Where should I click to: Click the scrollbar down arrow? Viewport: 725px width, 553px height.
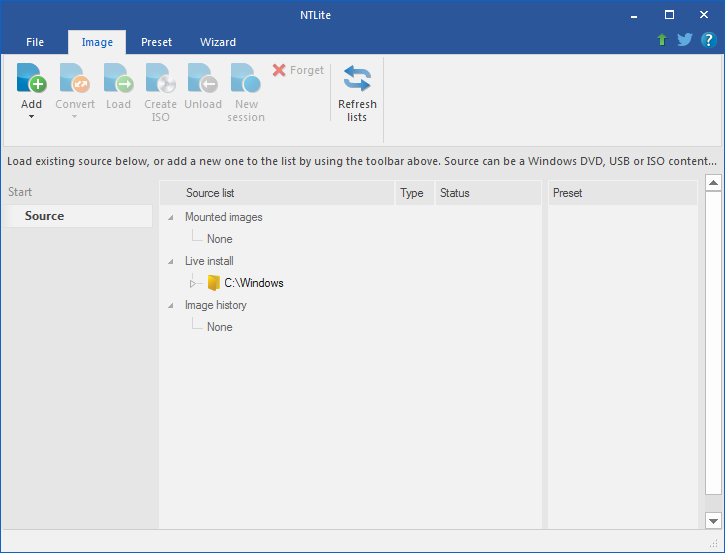[713, 521]
